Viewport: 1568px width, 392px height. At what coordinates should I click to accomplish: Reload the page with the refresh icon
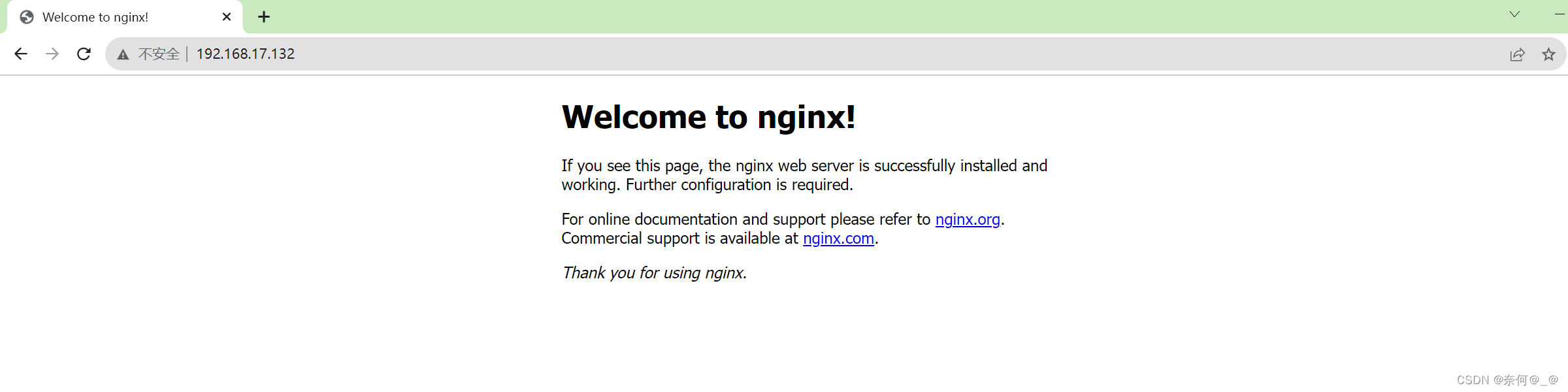pos(84,54)
